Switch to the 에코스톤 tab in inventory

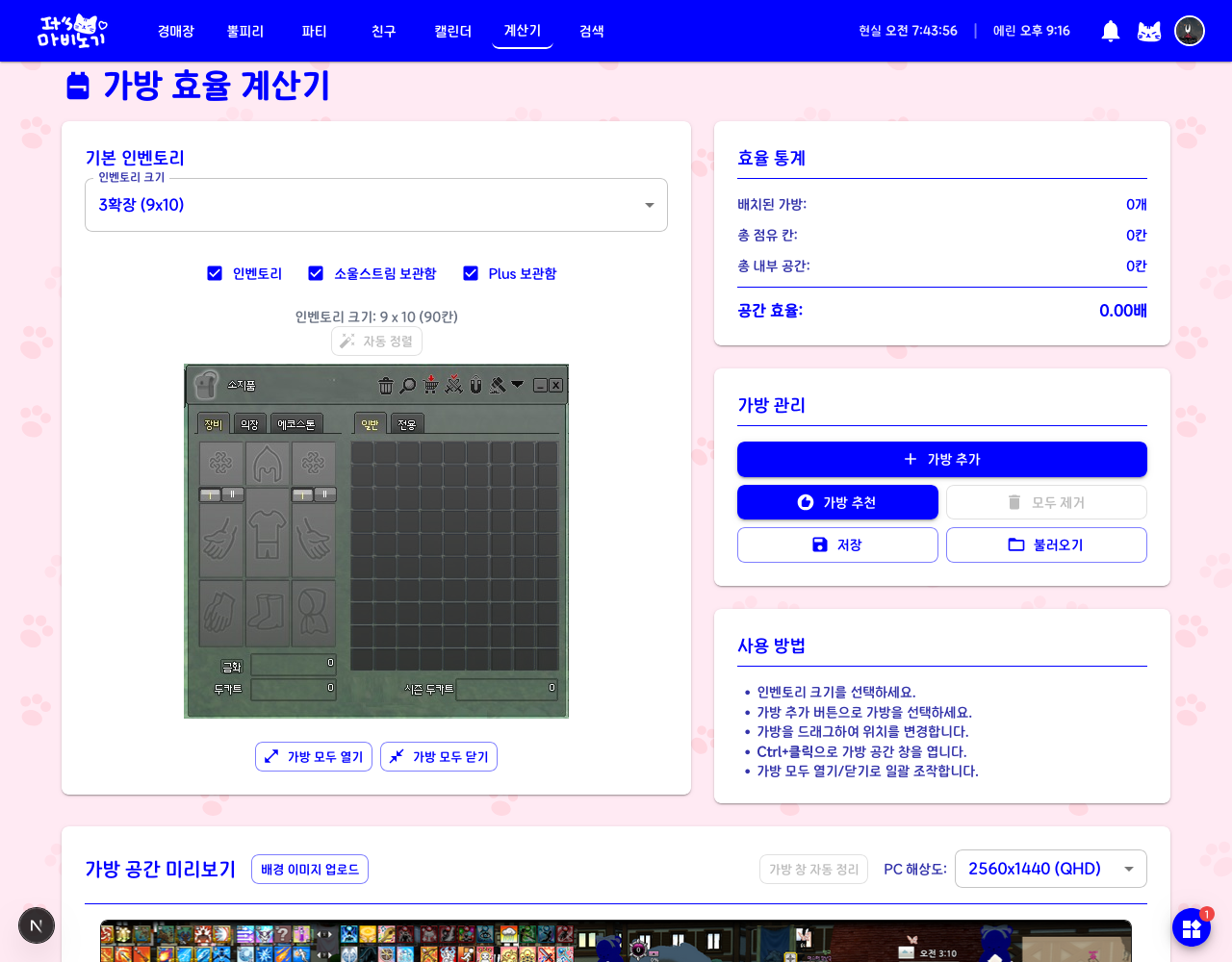[296, 424]
